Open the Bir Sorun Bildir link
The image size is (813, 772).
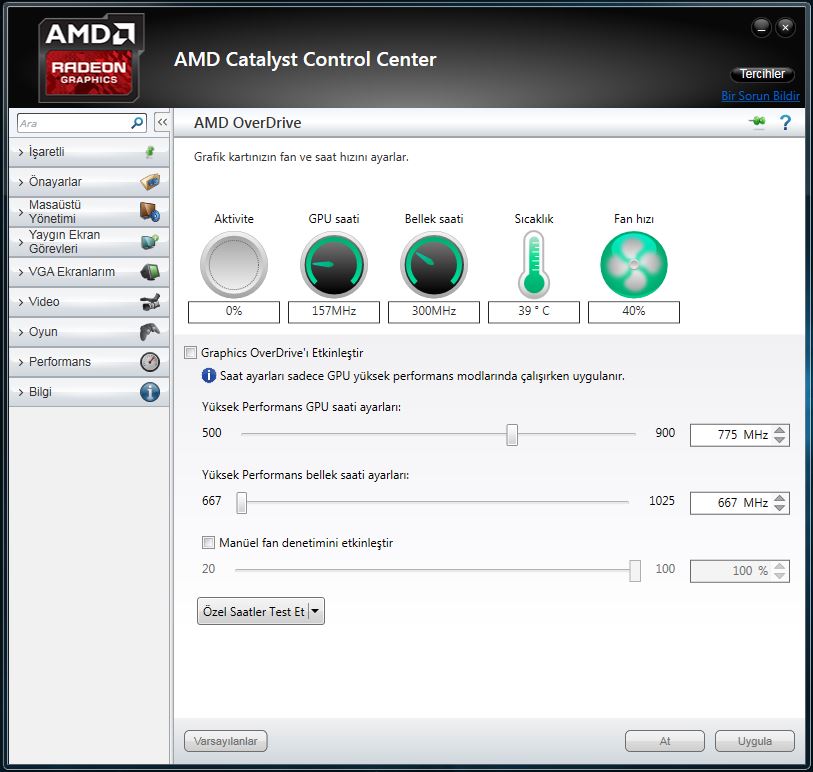(x=760, y=96)
